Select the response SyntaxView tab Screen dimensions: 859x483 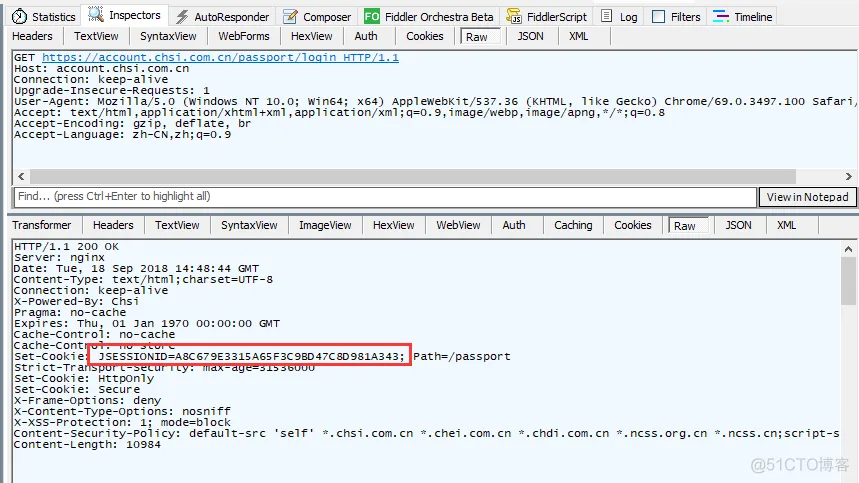point(249,225)
